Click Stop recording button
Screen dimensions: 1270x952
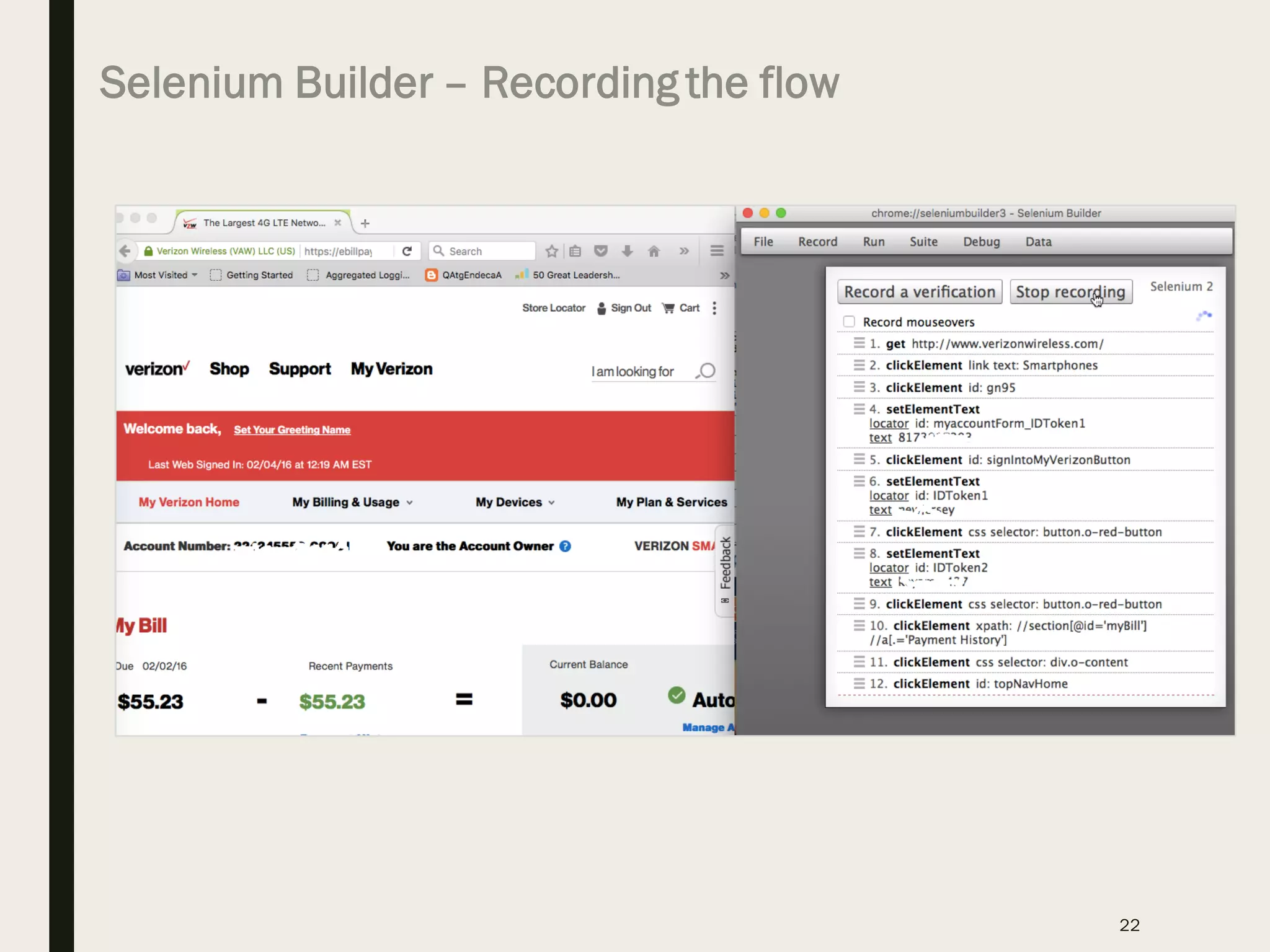pyautogui.click(x=1071, y=292)
